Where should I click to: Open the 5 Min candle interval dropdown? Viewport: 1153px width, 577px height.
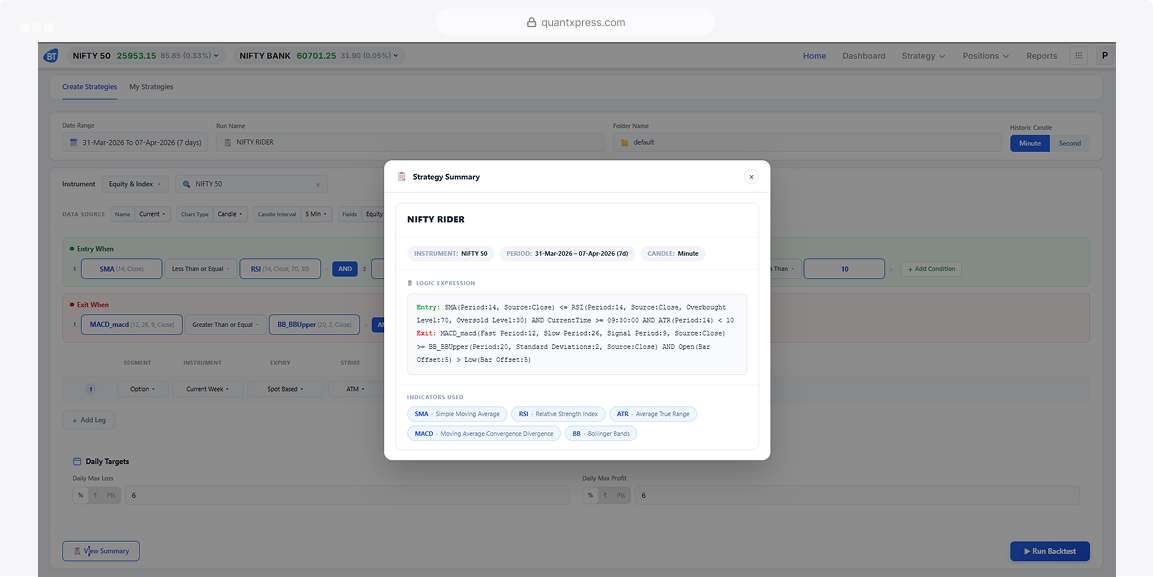pos(316,215)
